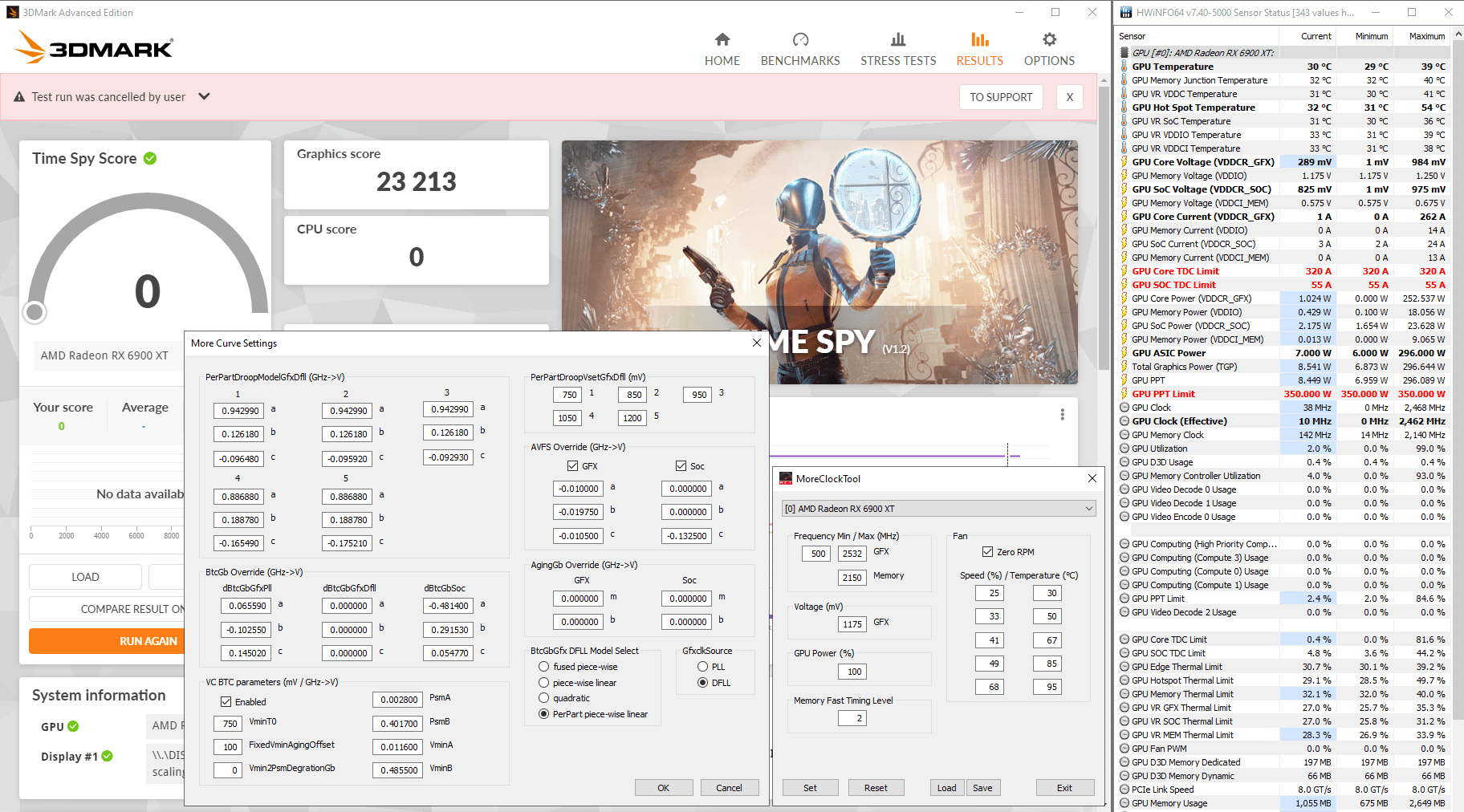
Task: Open the AMD Radeon RX 6900 XT GPU dropdown
Action: pos(938,509)
